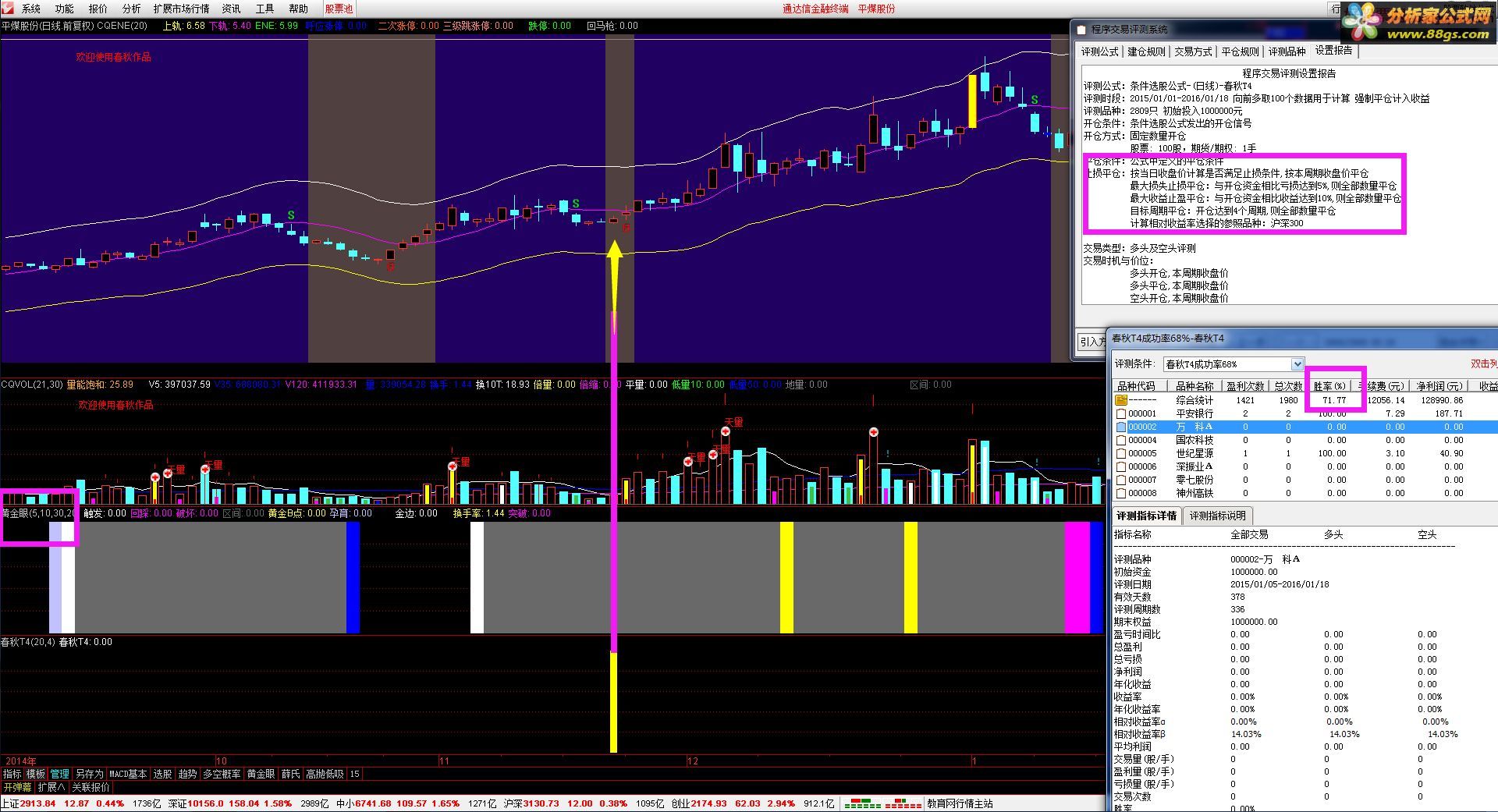Click the 000002 万科A row icon
This screenshot has width=1498, height=812.
pos(1121,427)
